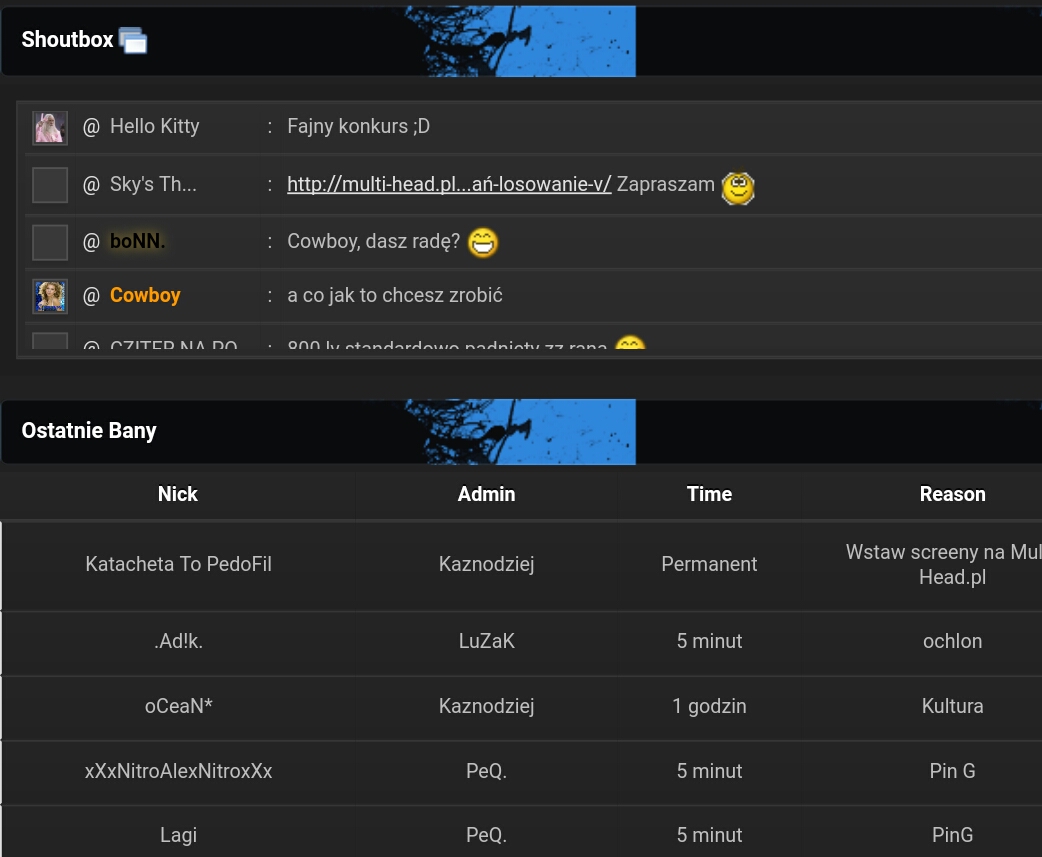Open the multi-head.pl losowanie link

(449, 184)
